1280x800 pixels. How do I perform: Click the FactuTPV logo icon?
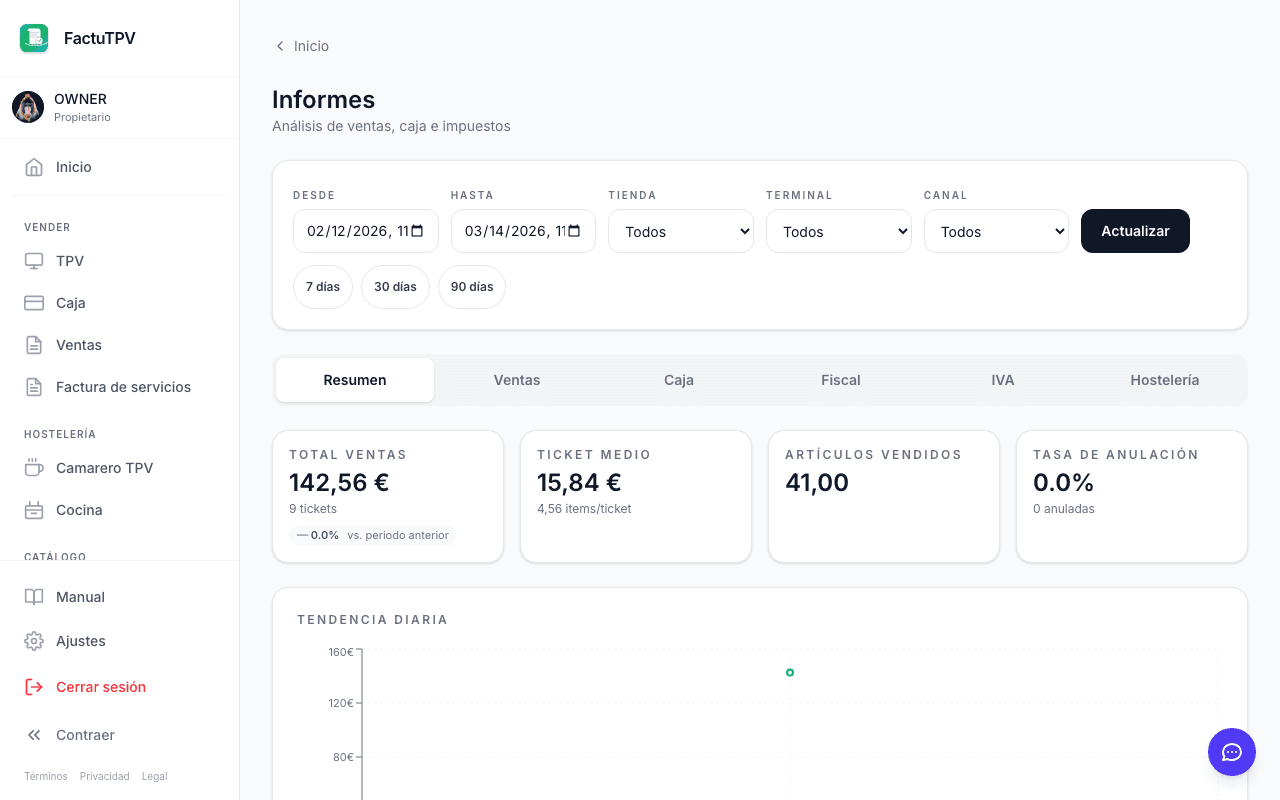34,38
